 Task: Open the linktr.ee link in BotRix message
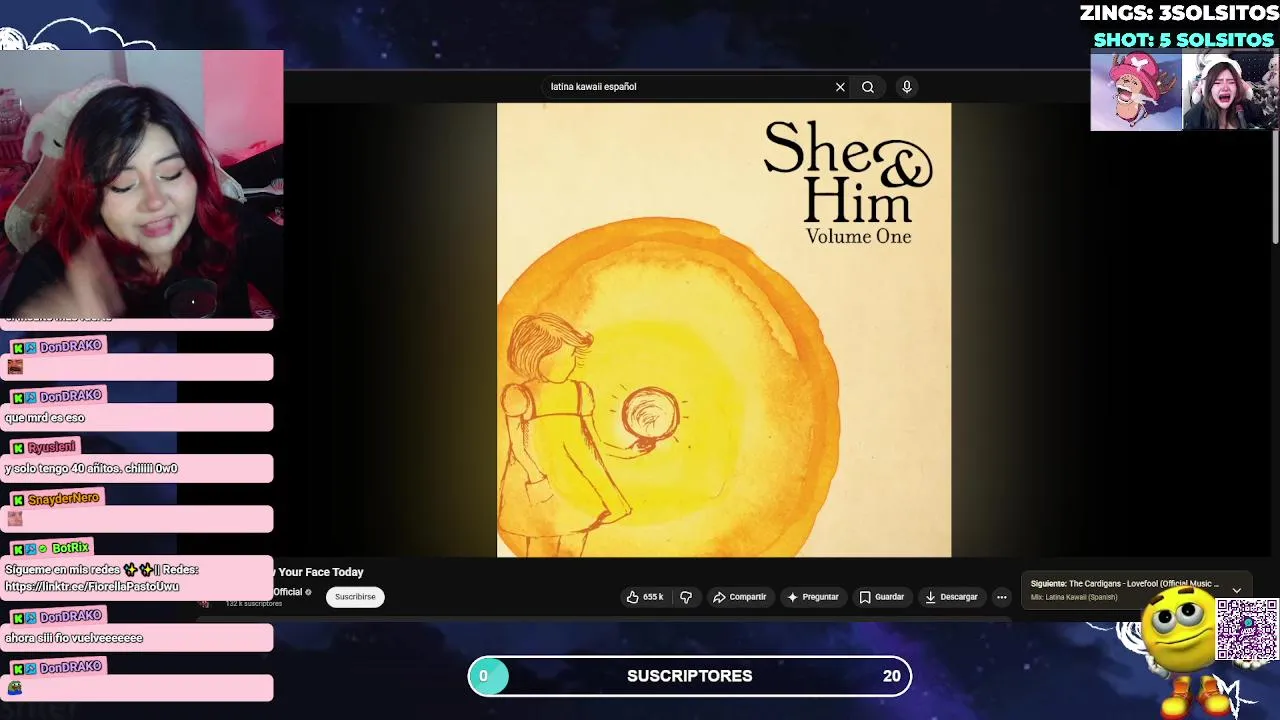pyautogui.click(x=92, y=587)
